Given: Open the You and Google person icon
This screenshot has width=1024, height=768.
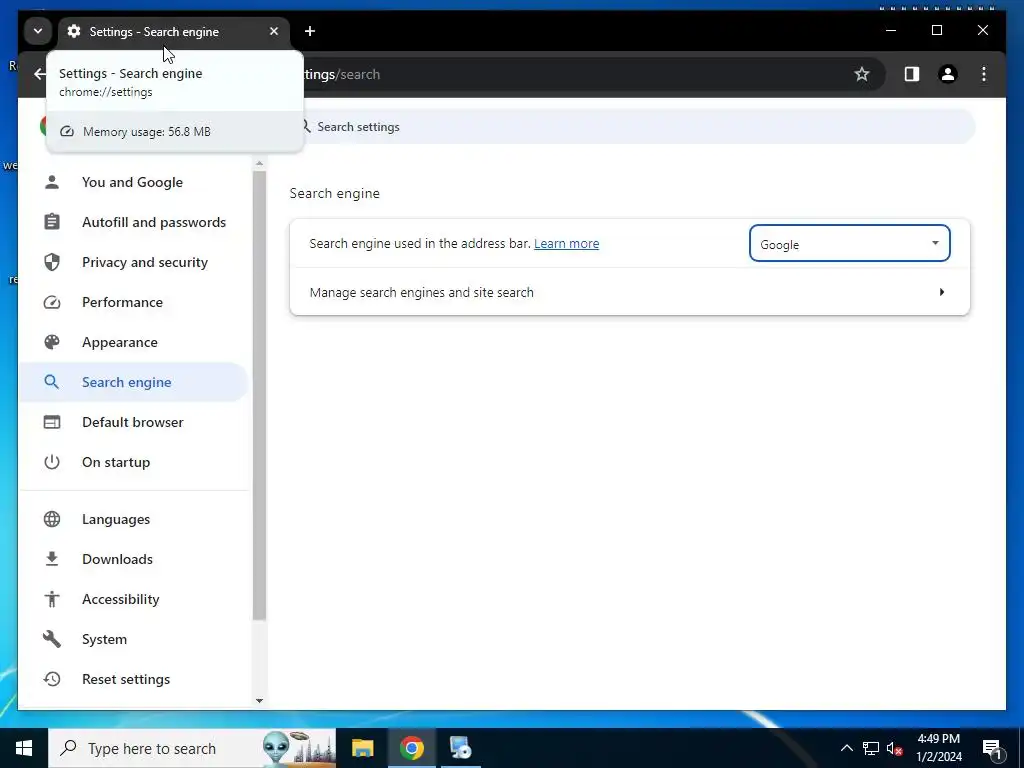Looking at the screenshot, I should [52, 182].
